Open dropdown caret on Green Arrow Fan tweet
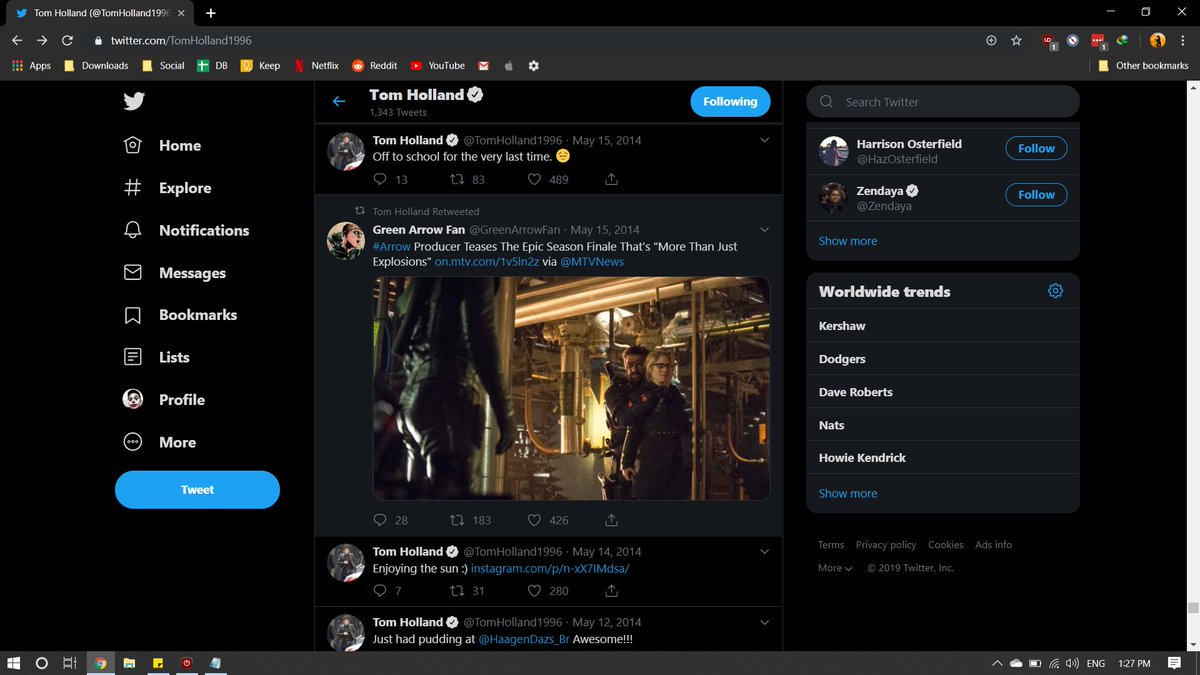Screen dimensions: 1200x675 click(765, 229)
